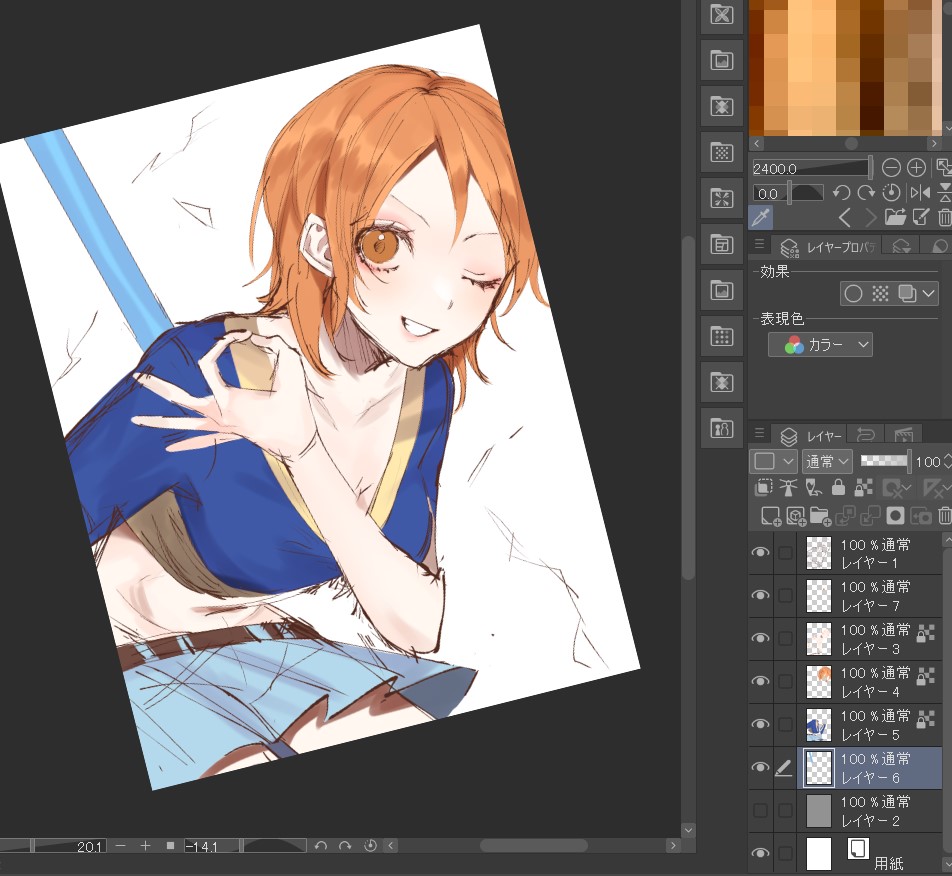Zoom out canvas with minus button
Image resolution: width=952 pixels, height=876 pixels.
click(x=121, y=846)
